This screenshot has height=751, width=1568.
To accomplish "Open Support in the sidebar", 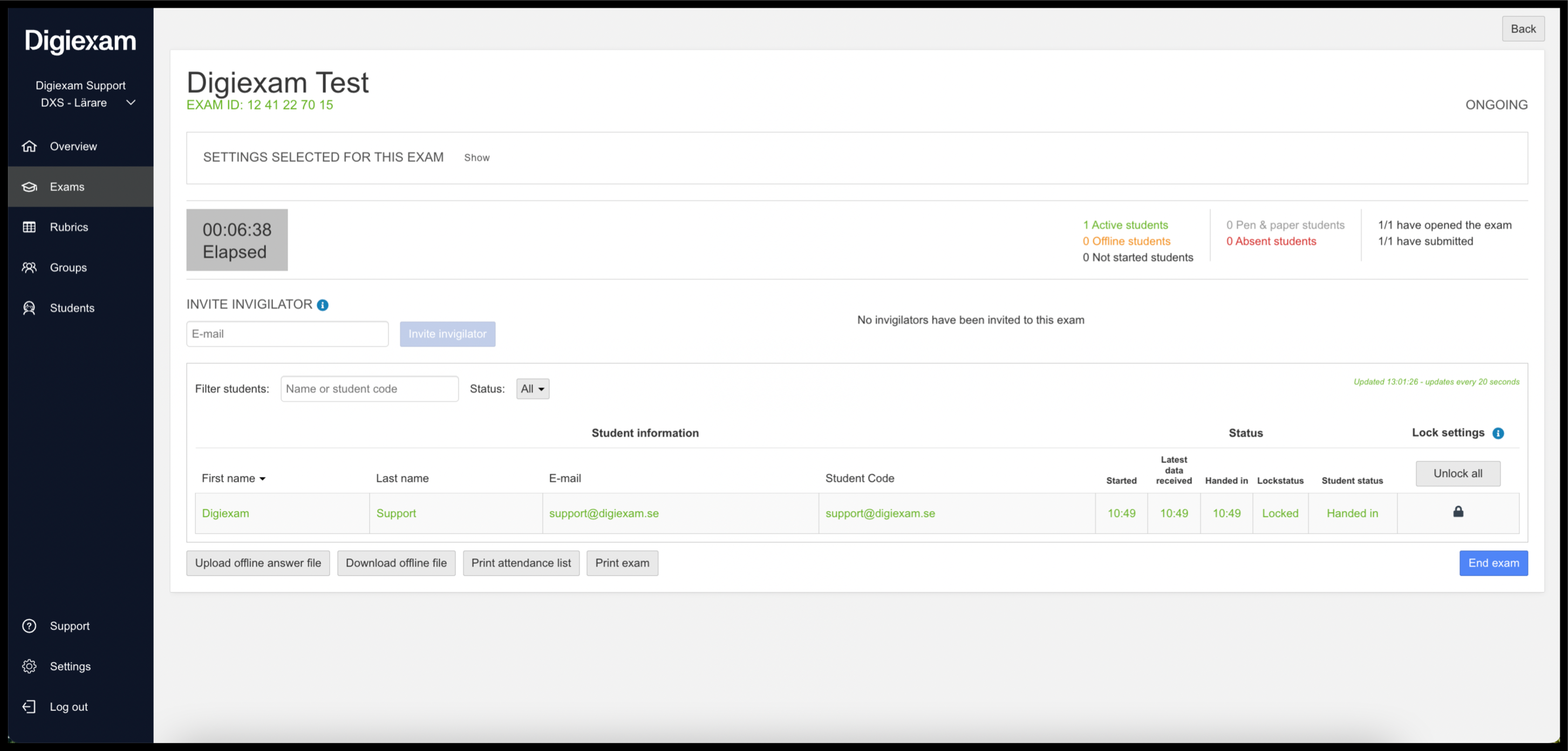I will 80,626.
